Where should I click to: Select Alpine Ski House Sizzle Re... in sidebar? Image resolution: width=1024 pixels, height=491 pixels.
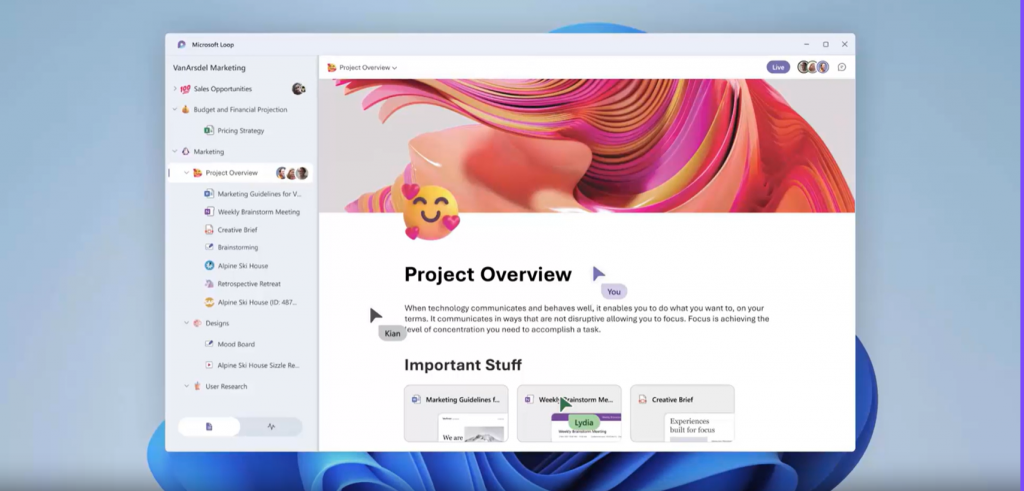tap(258, 365)
